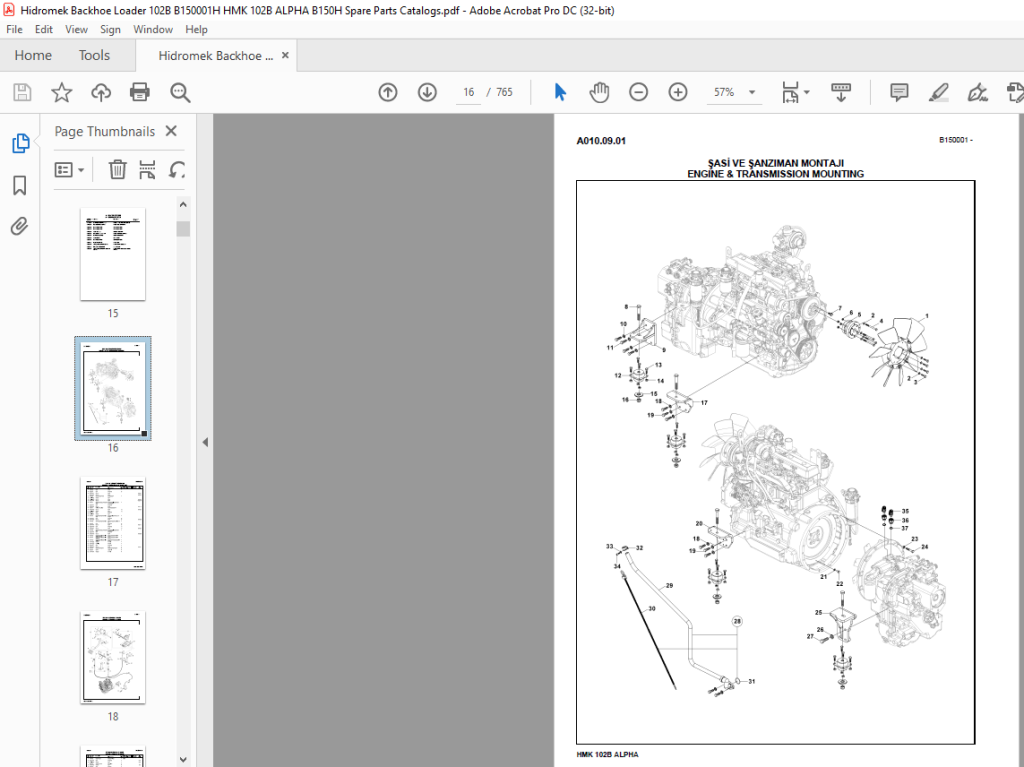Go to previous page arrow
Viewport: 1024px width, 767px height.
pyautogui.click(x=388, y=92)
